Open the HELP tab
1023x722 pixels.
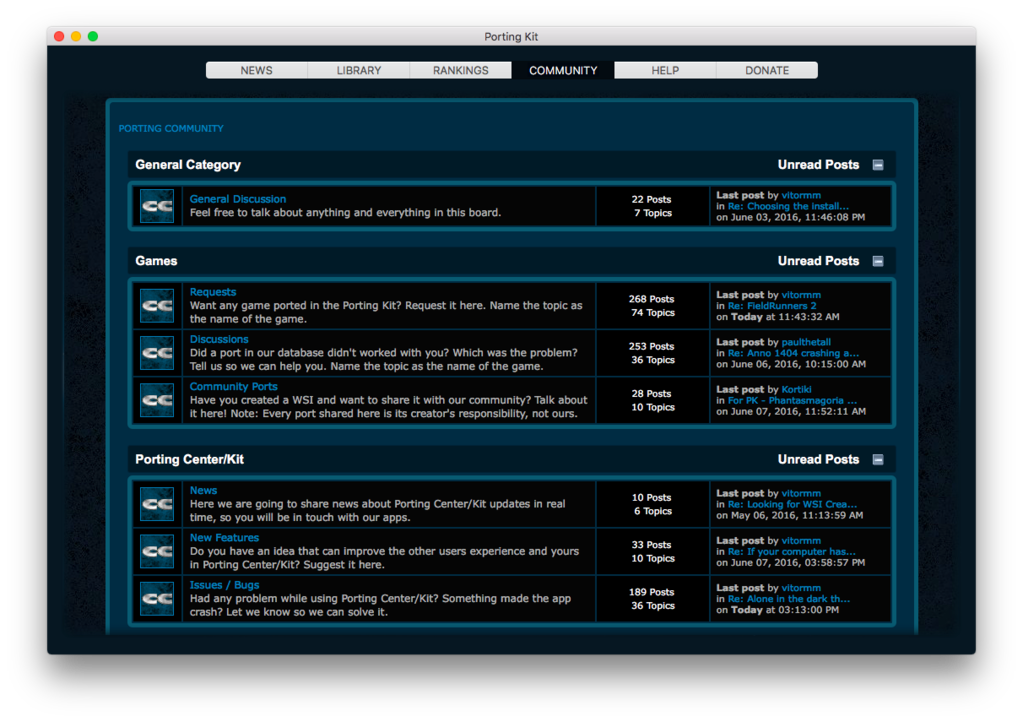pos(665,70)
